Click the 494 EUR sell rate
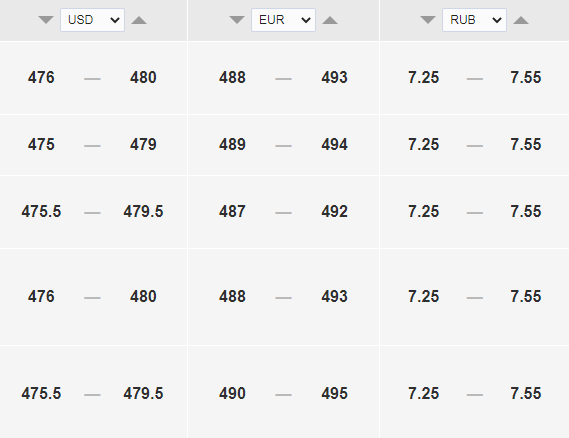The image size is (569, 438). tap(335, 145)
